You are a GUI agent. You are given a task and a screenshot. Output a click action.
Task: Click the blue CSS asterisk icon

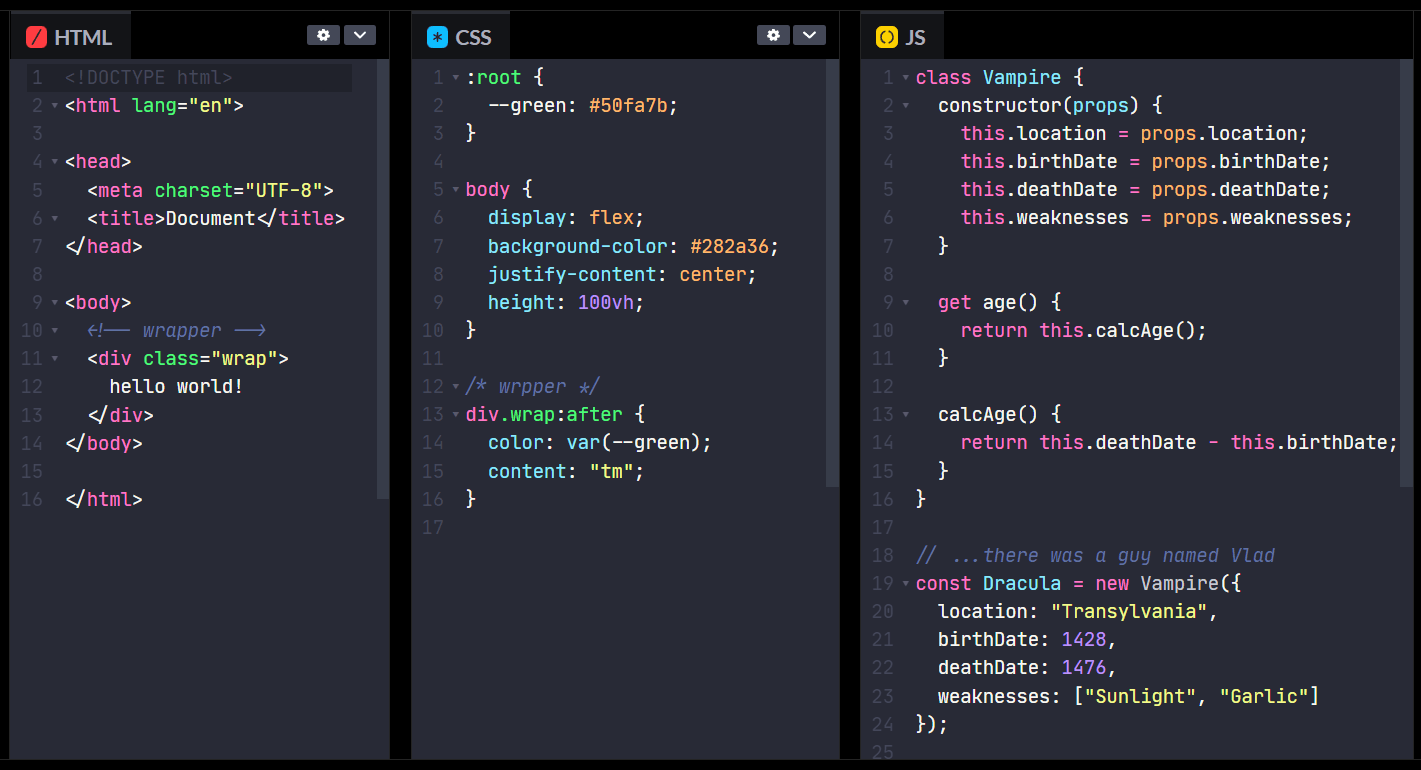tap(436, 35)
